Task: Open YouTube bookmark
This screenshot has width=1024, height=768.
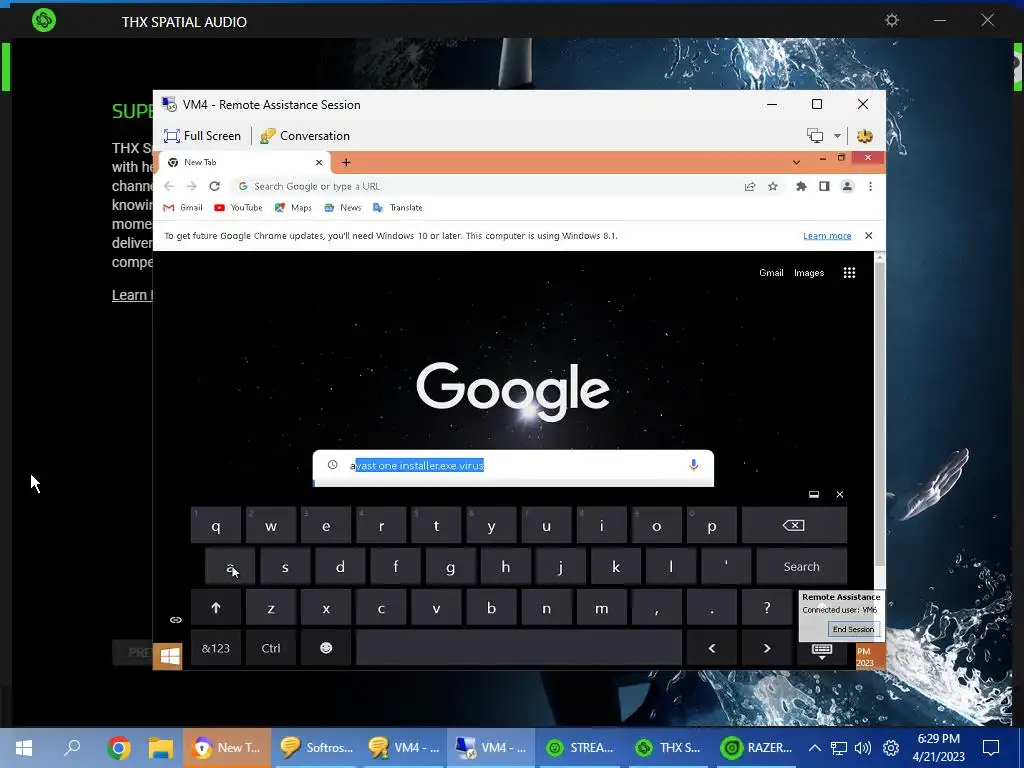Action: tap(238, 208)
